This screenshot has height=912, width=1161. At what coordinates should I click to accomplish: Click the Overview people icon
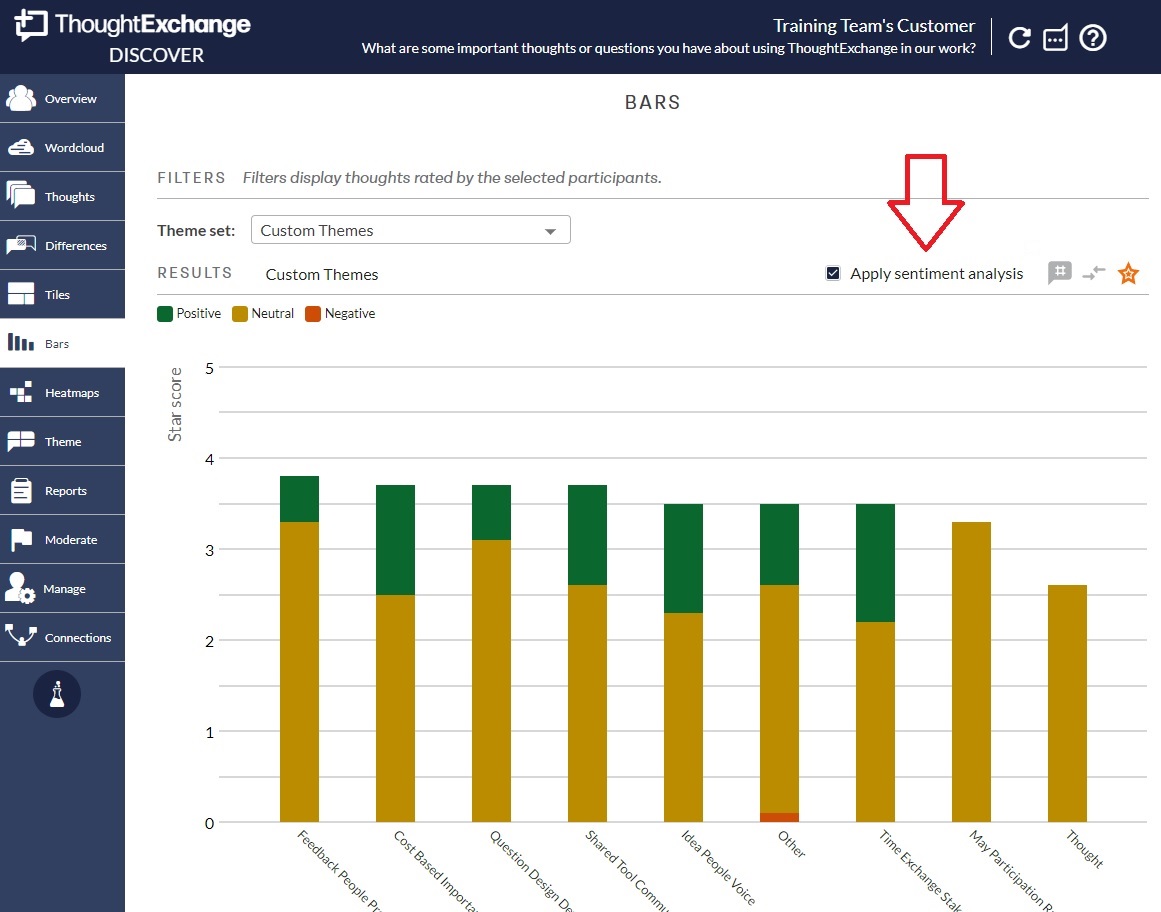pos(21,98)
